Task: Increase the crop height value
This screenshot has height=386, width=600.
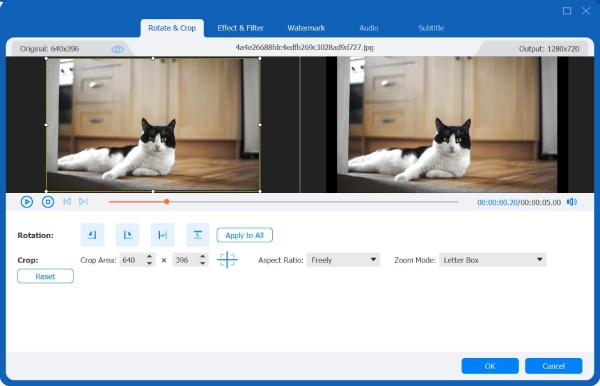Action: (203, 256)
